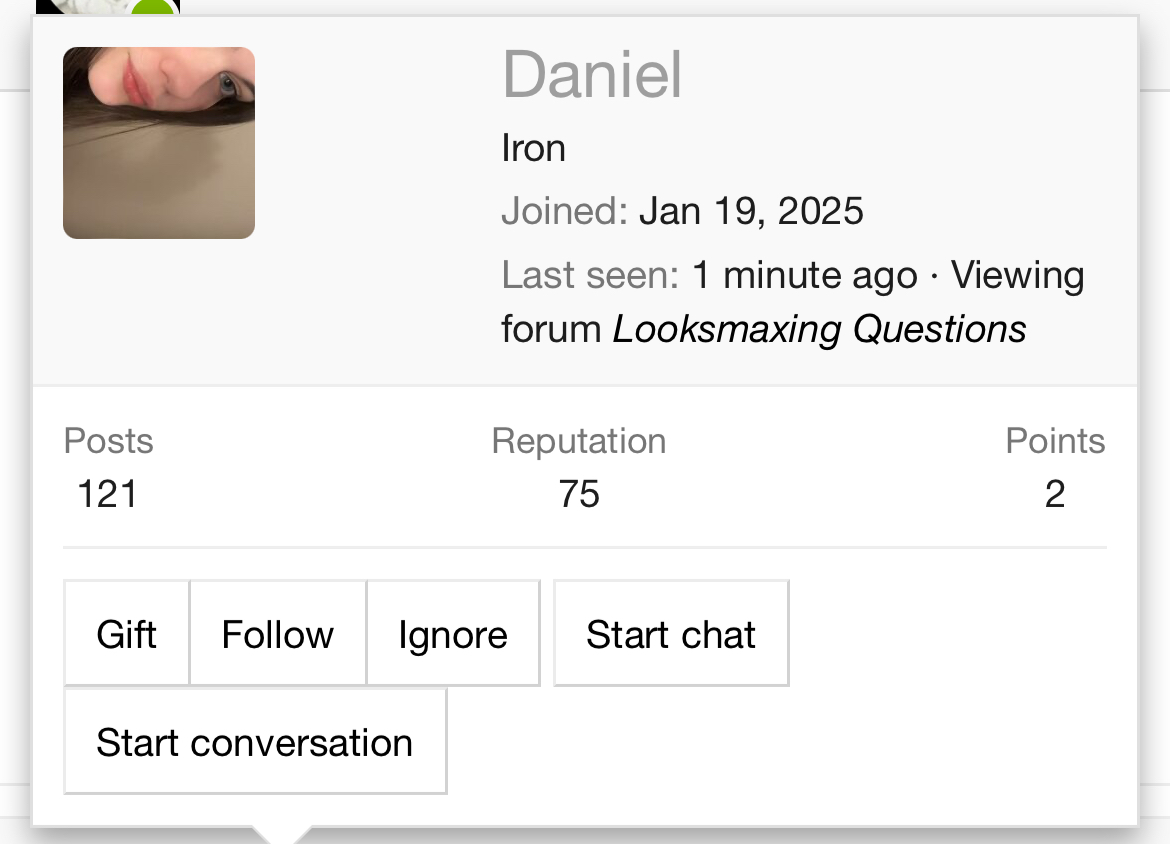
Task: Start conversation with Daniel
Action: click(255, 742)
